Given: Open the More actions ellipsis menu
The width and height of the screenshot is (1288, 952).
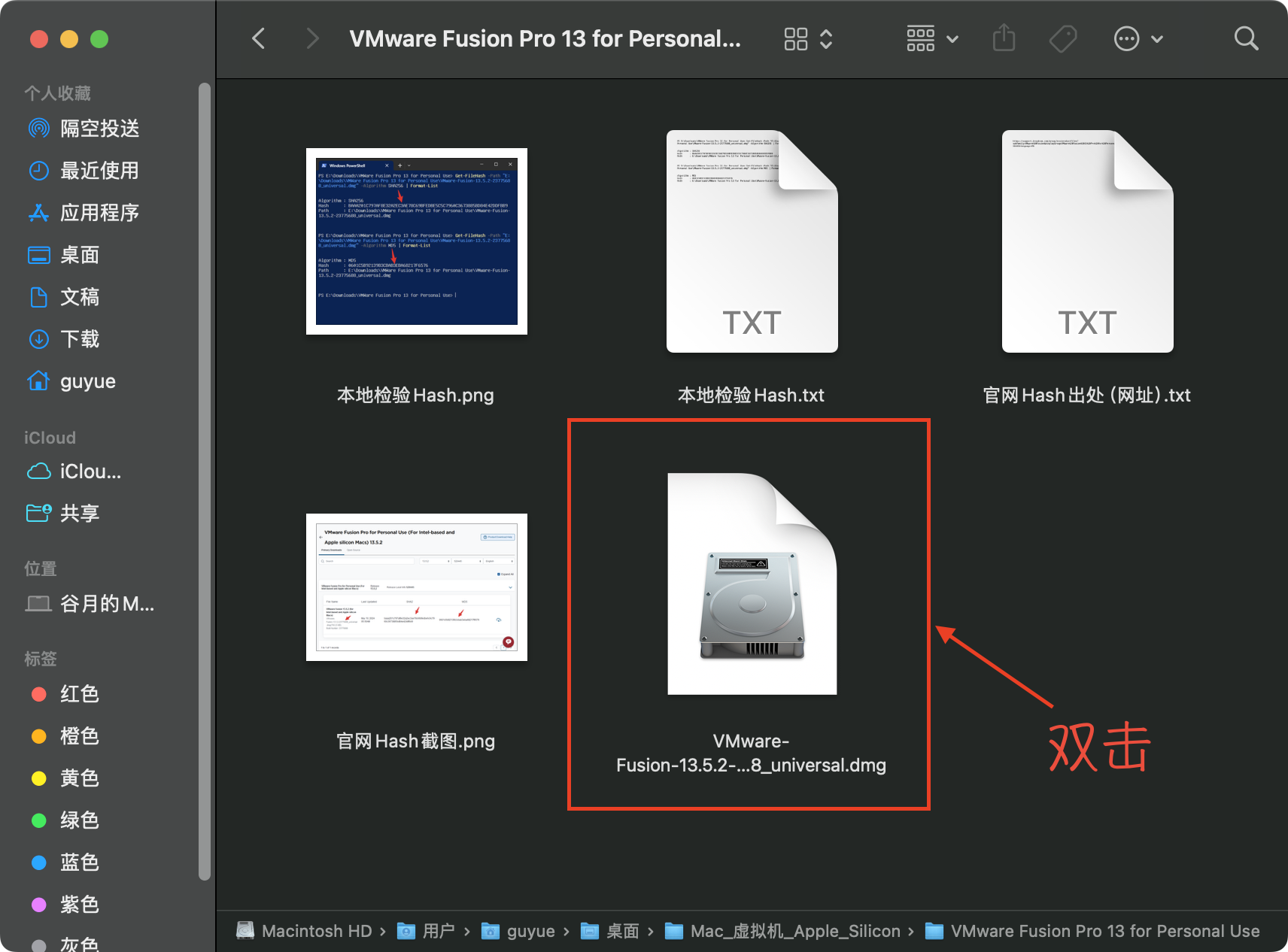Looking at the screenshot, I should click(x=1126, y=38).
